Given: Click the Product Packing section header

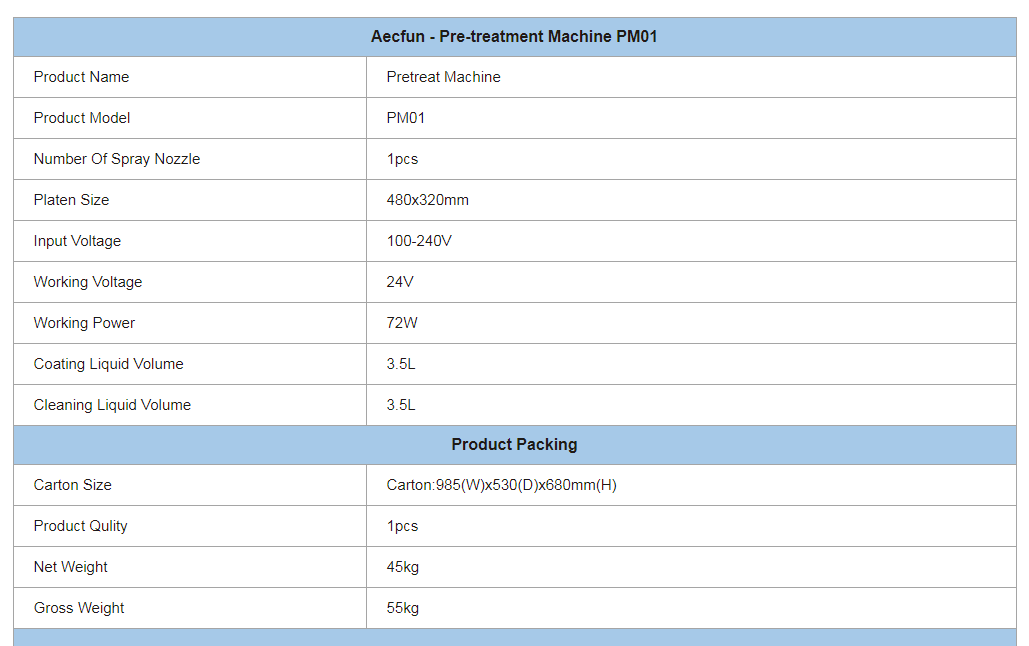Looking at the screenshot, I should [x=514, y=444].
